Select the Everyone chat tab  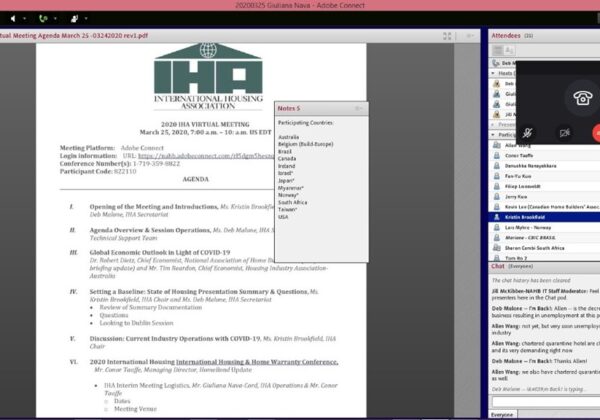click(502, 412)
